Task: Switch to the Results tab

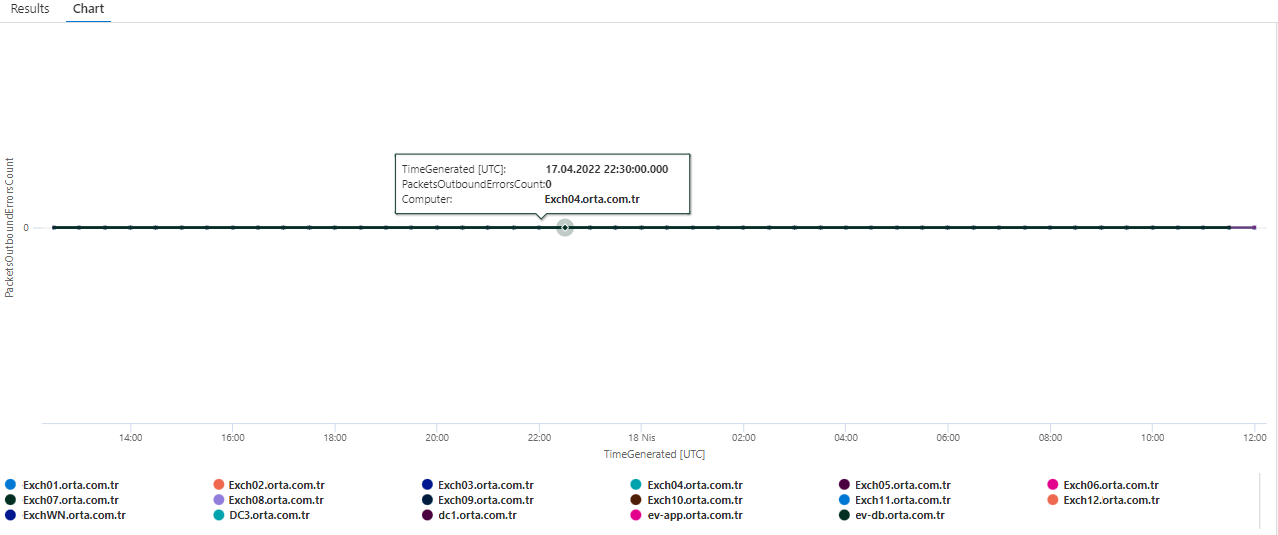Action: pyautogui.click(x=30, y=9)
